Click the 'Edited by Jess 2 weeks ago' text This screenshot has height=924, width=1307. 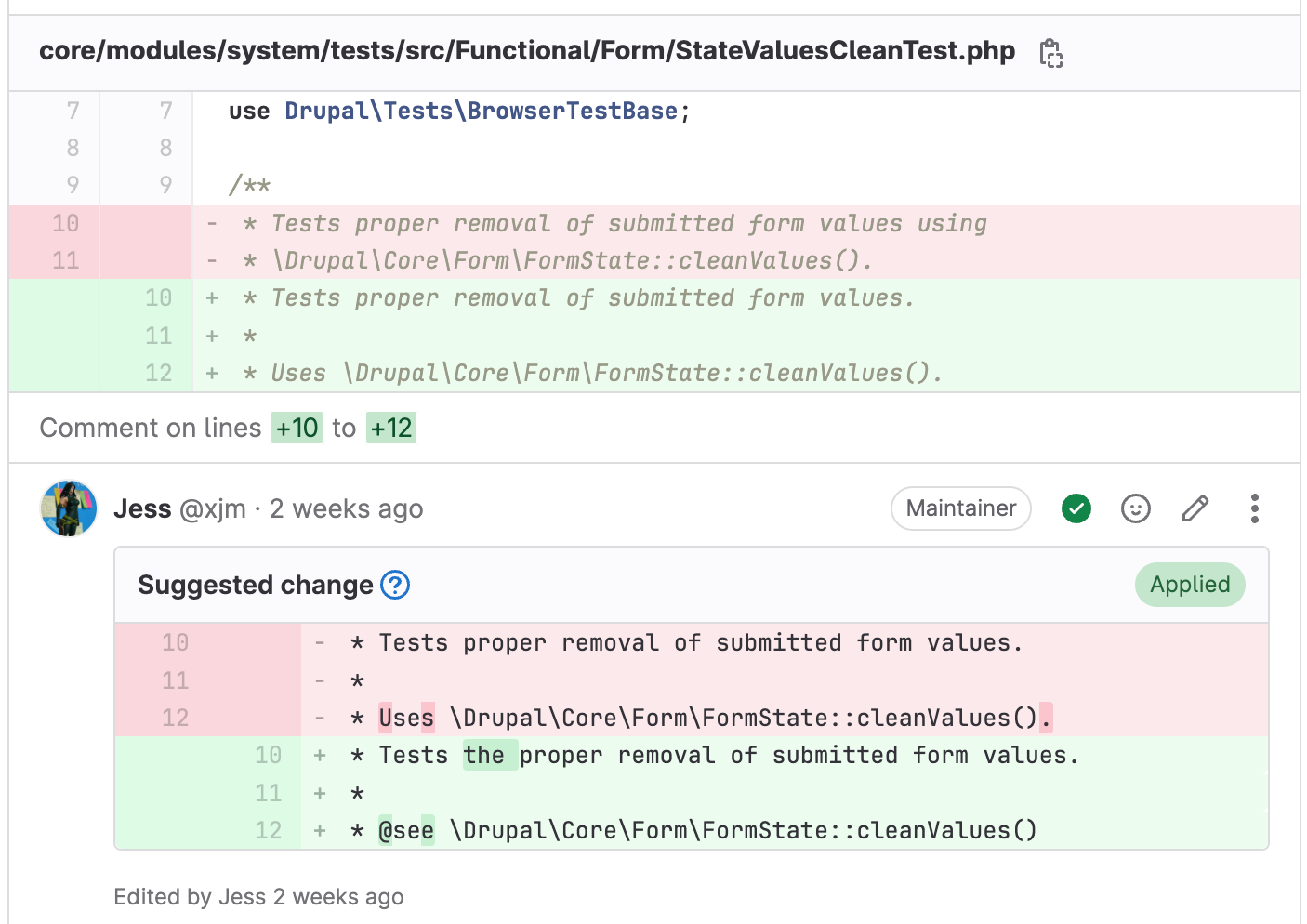click(258, 896)
